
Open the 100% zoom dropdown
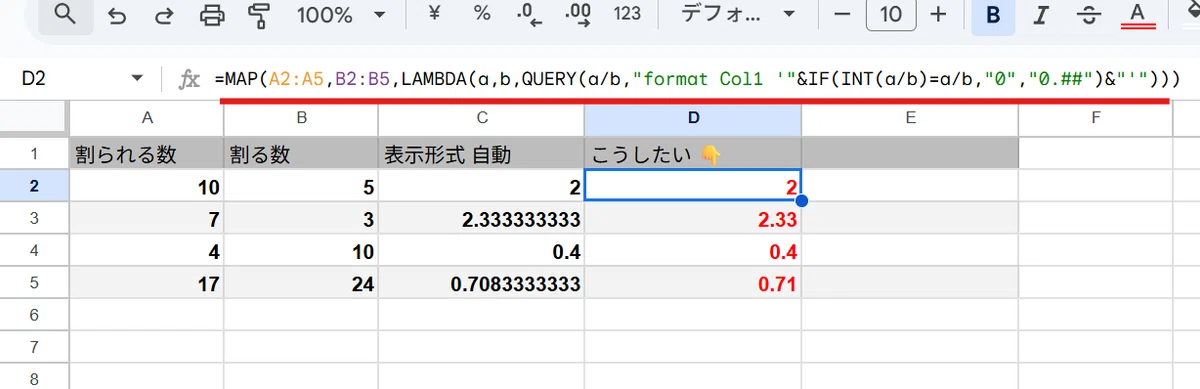pyautogui.click(x=341, y=15)
